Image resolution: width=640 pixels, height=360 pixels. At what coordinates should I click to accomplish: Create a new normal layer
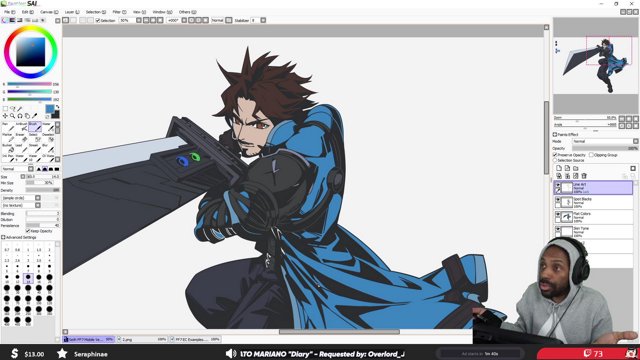click(x=559, y=168)
